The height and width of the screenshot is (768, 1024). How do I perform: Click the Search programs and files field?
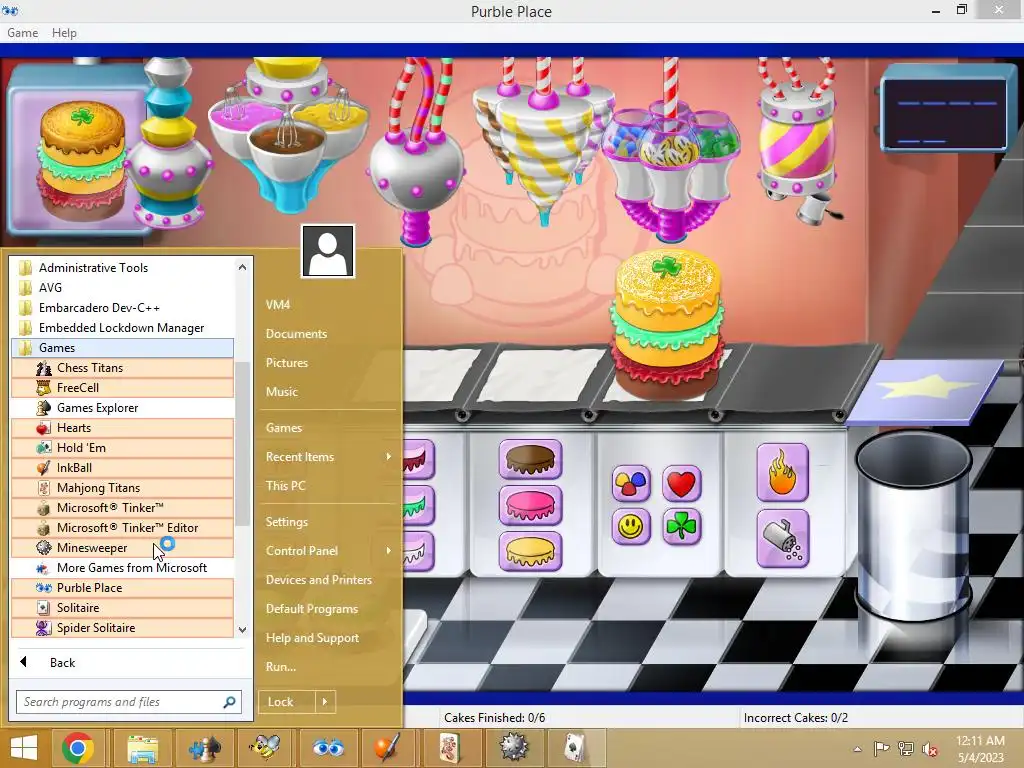click(129, 702)
